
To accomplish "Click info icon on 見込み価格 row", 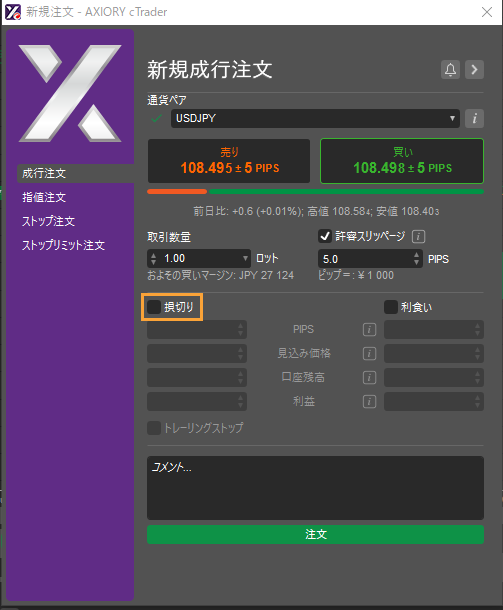I will click(370, 354).
